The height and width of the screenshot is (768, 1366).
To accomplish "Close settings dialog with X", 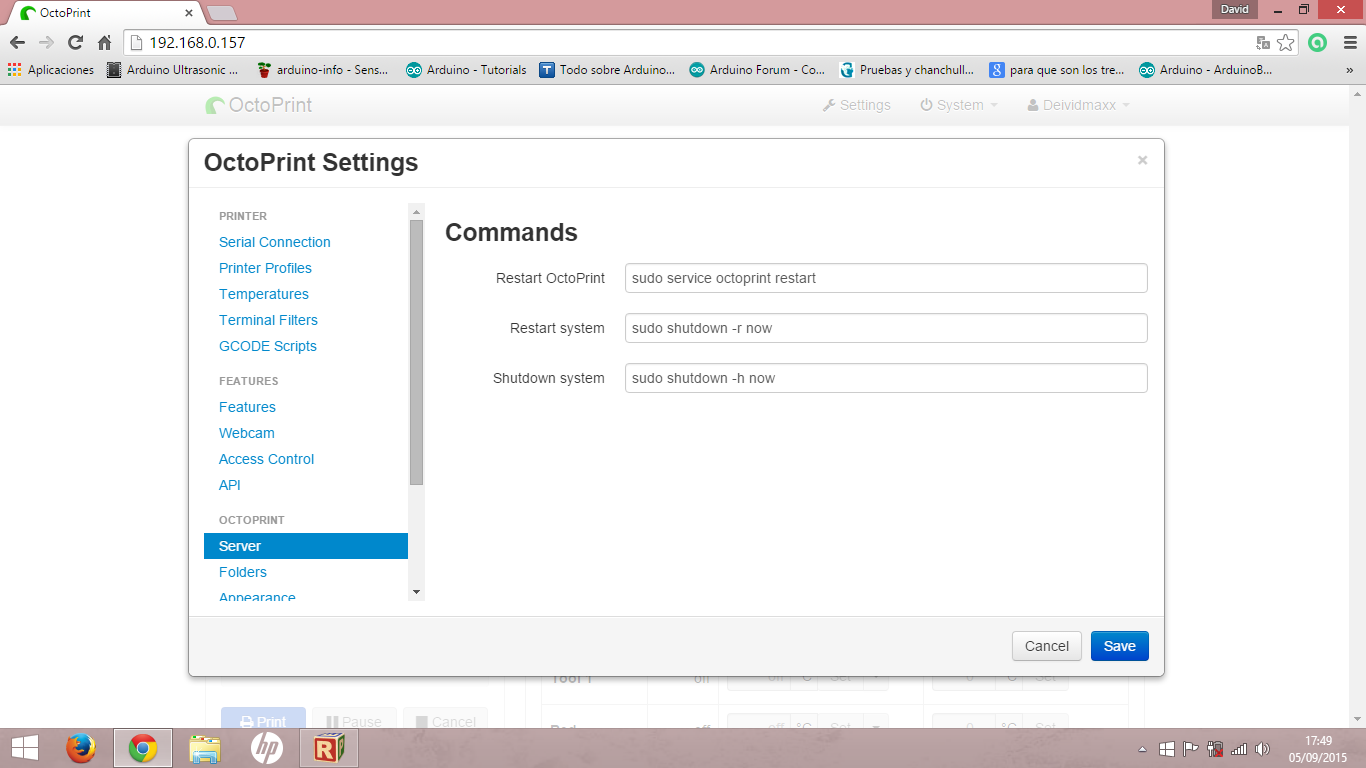I will click(x=1142, y=160).
